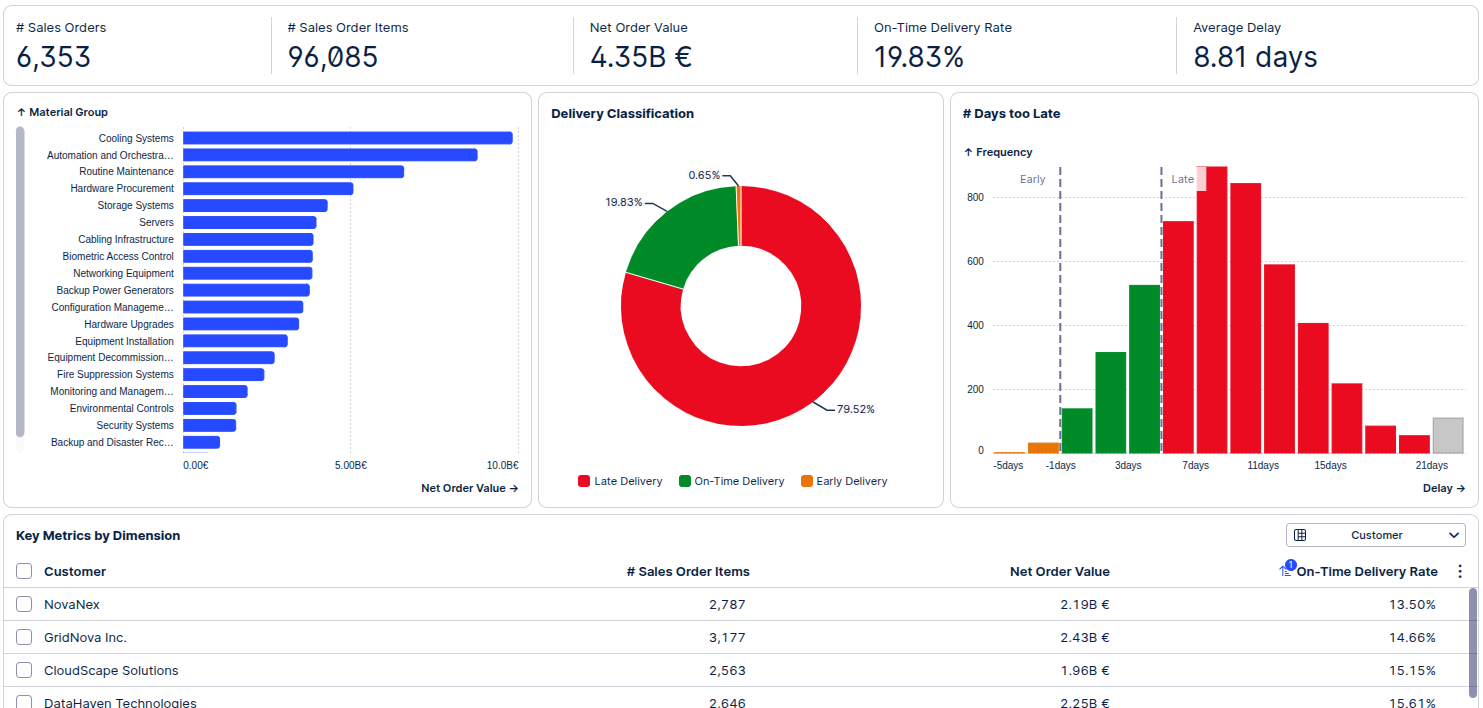
Task: Click the Cabling Infrastructure label
Action: point(126,239)
